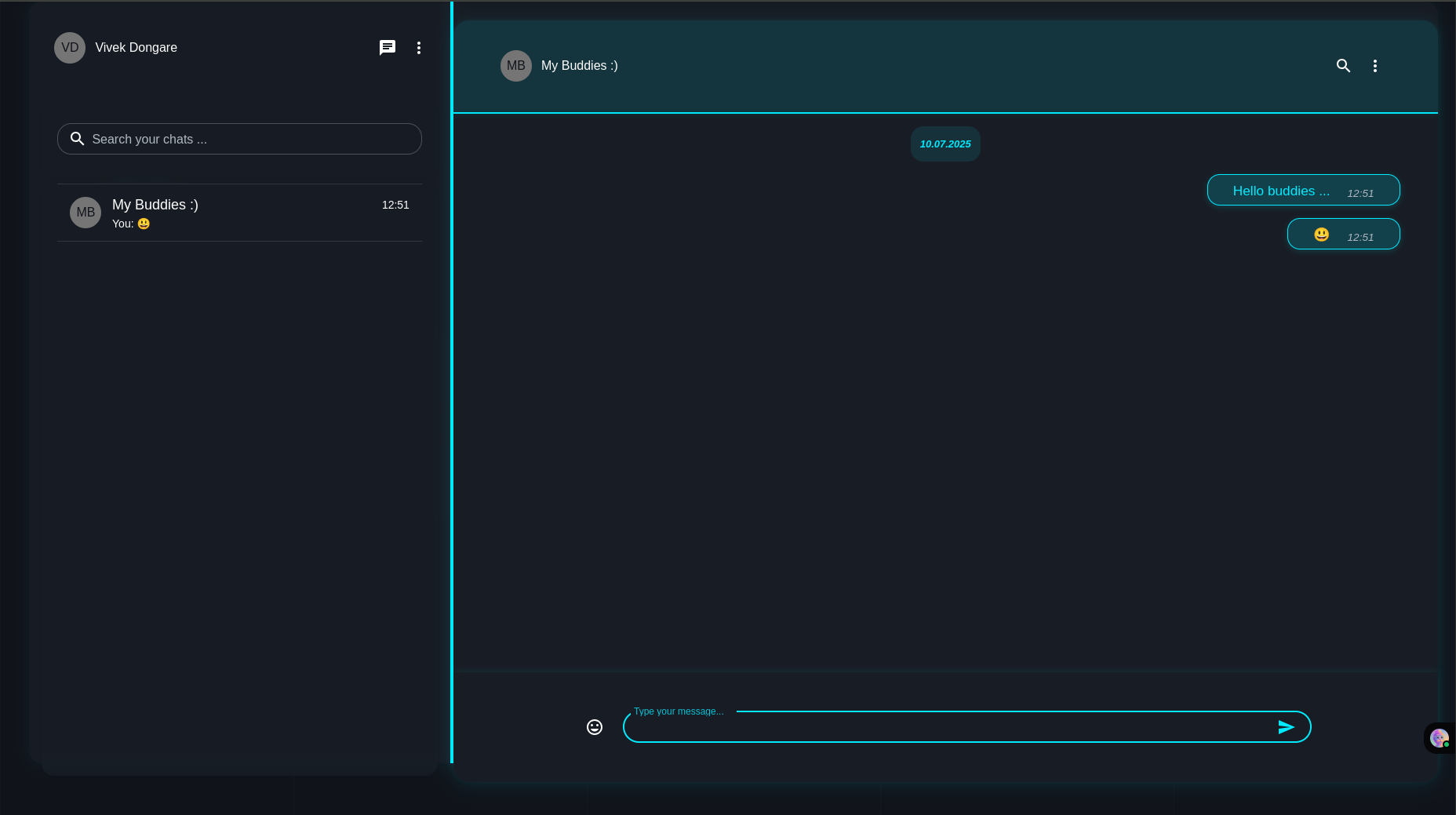Click the 'You: 😃' last message preview
The height and width of the screenshot is (815, 1456).
(x=131, y=224)
